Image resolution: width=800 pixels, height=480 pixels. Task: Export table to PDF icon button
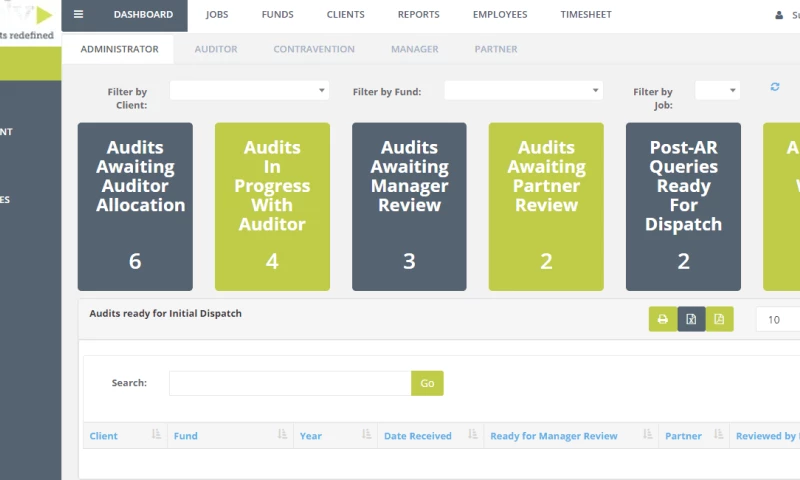coord(719,319)
